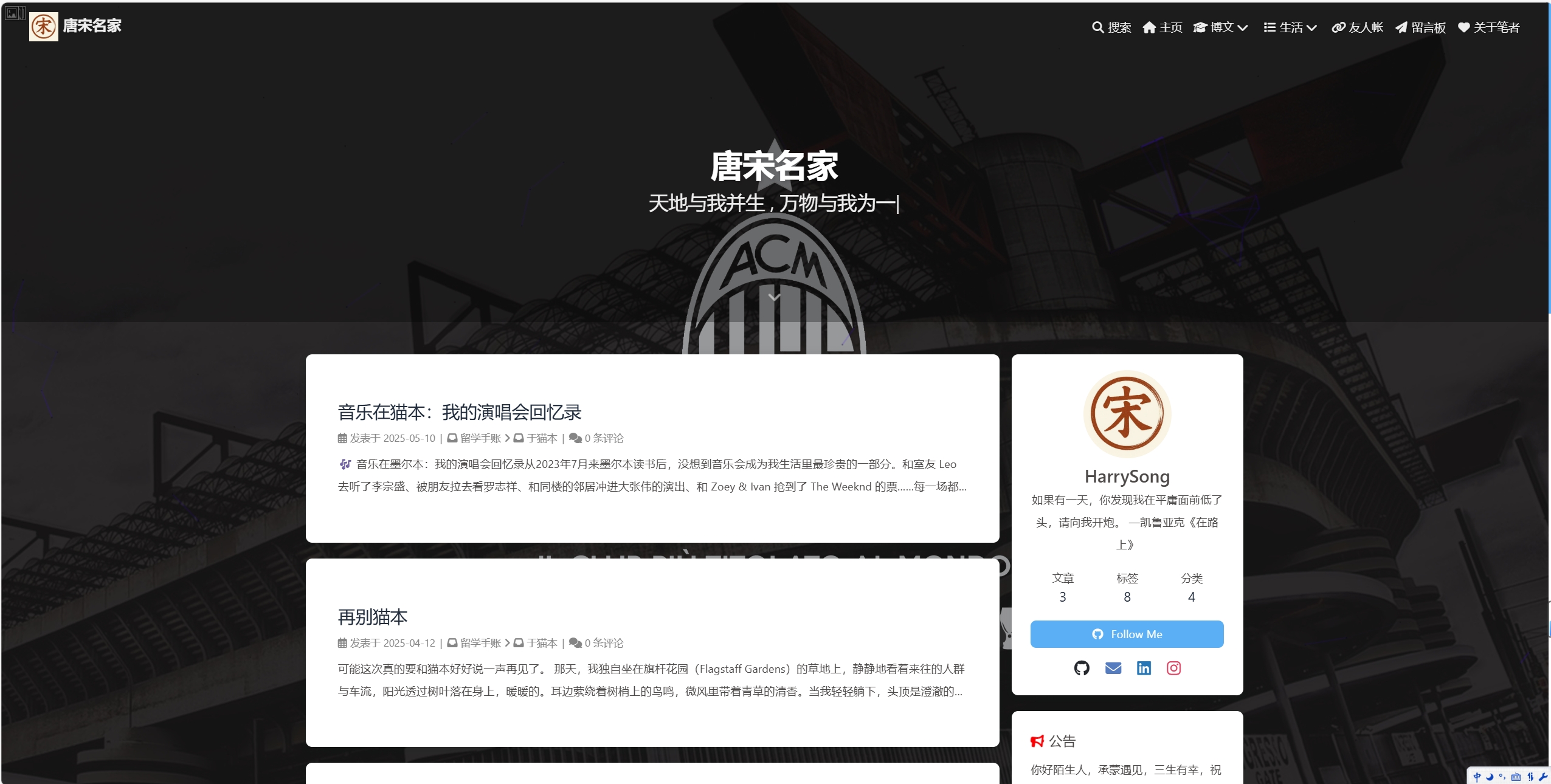Open 留言板 paper plane link
This screenshot has height=784, width=1551.
tap(1420, 27)
